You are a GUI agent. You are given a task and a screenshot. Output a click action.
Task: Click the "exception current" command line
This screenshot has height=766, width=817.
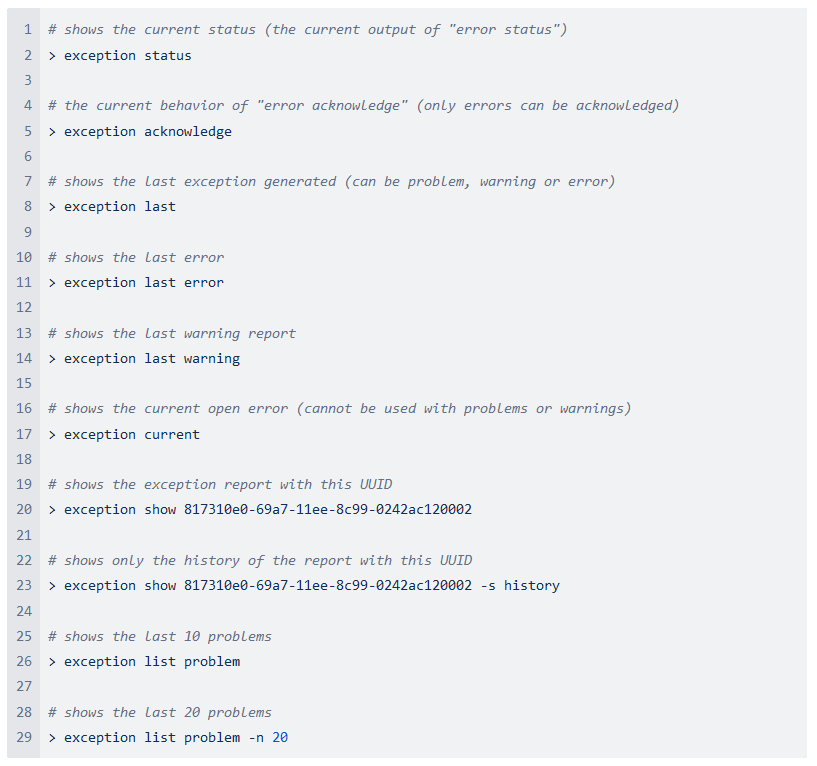131,435
